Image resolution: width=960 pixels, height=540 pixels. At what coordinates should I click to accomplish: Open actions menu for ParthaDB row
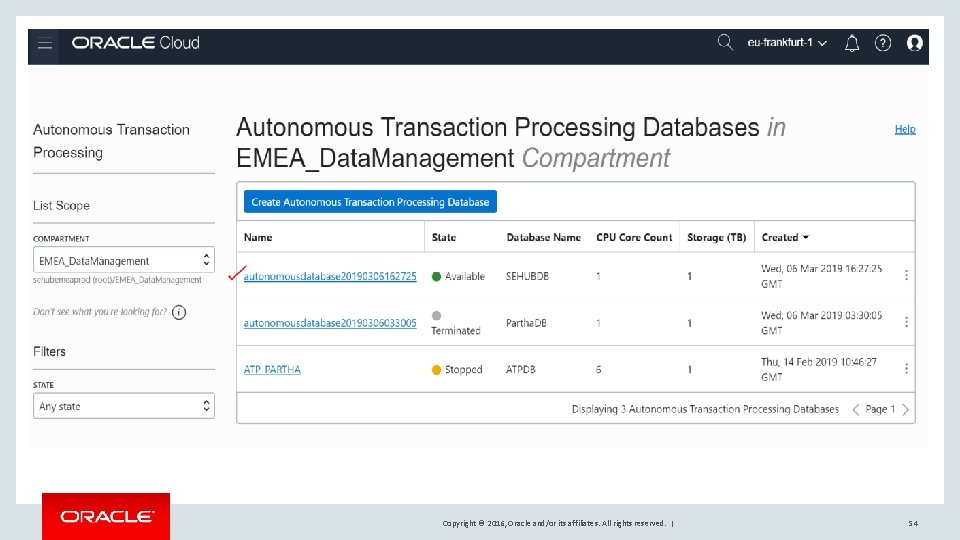[906, 322]
